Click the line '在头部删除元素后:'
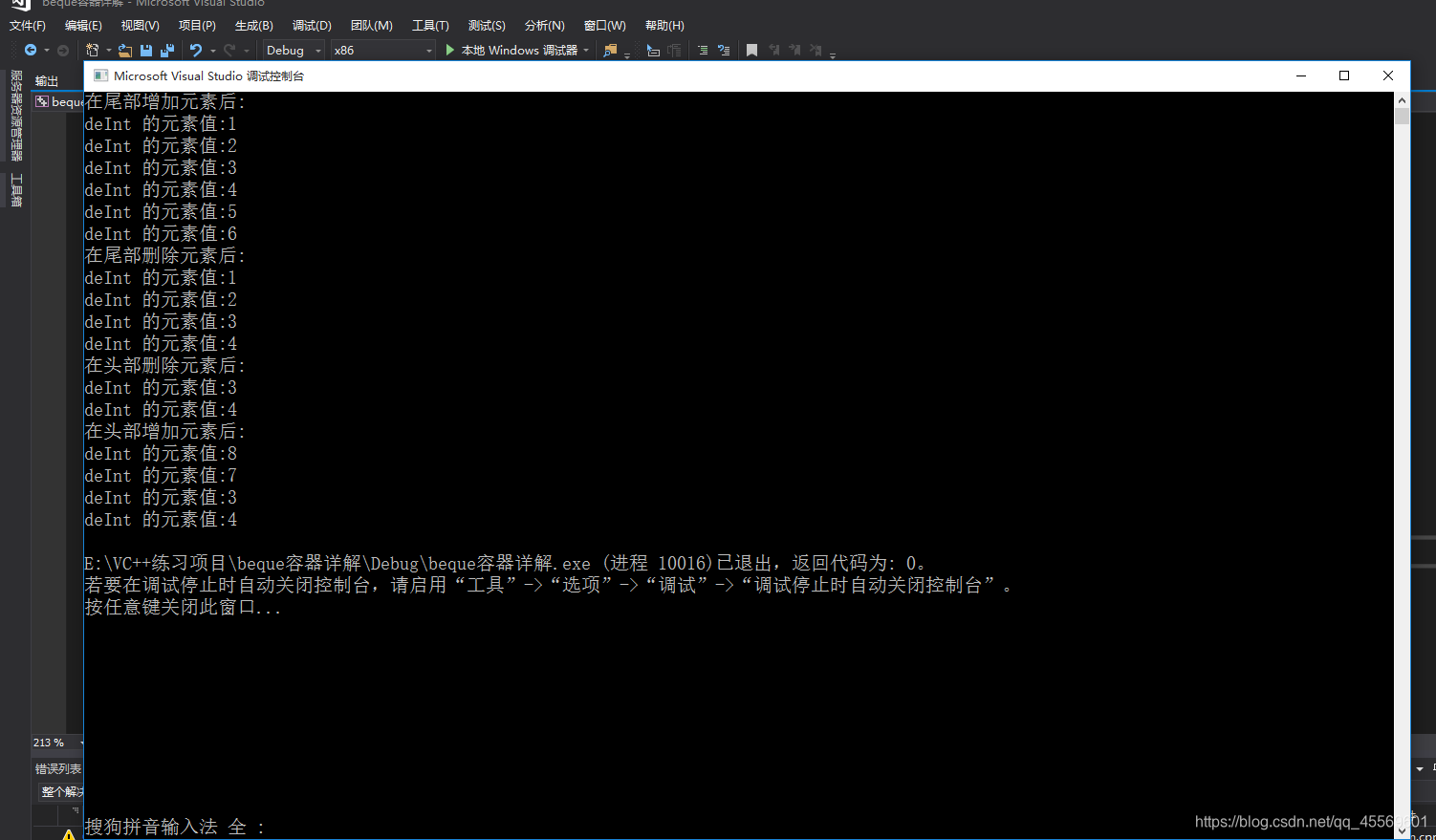 coord(164,365)
